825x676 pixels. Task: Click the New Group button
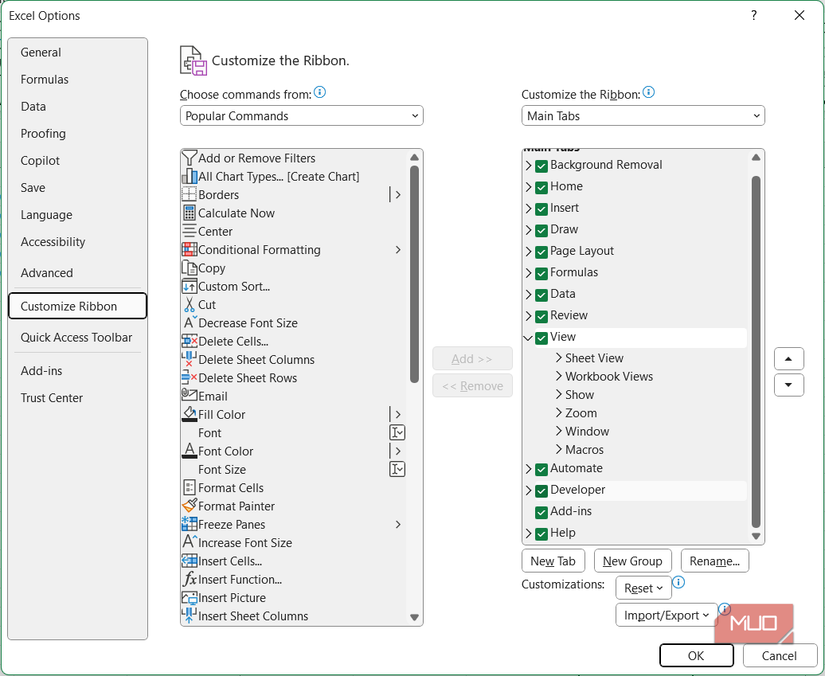[x=632, y=561]
